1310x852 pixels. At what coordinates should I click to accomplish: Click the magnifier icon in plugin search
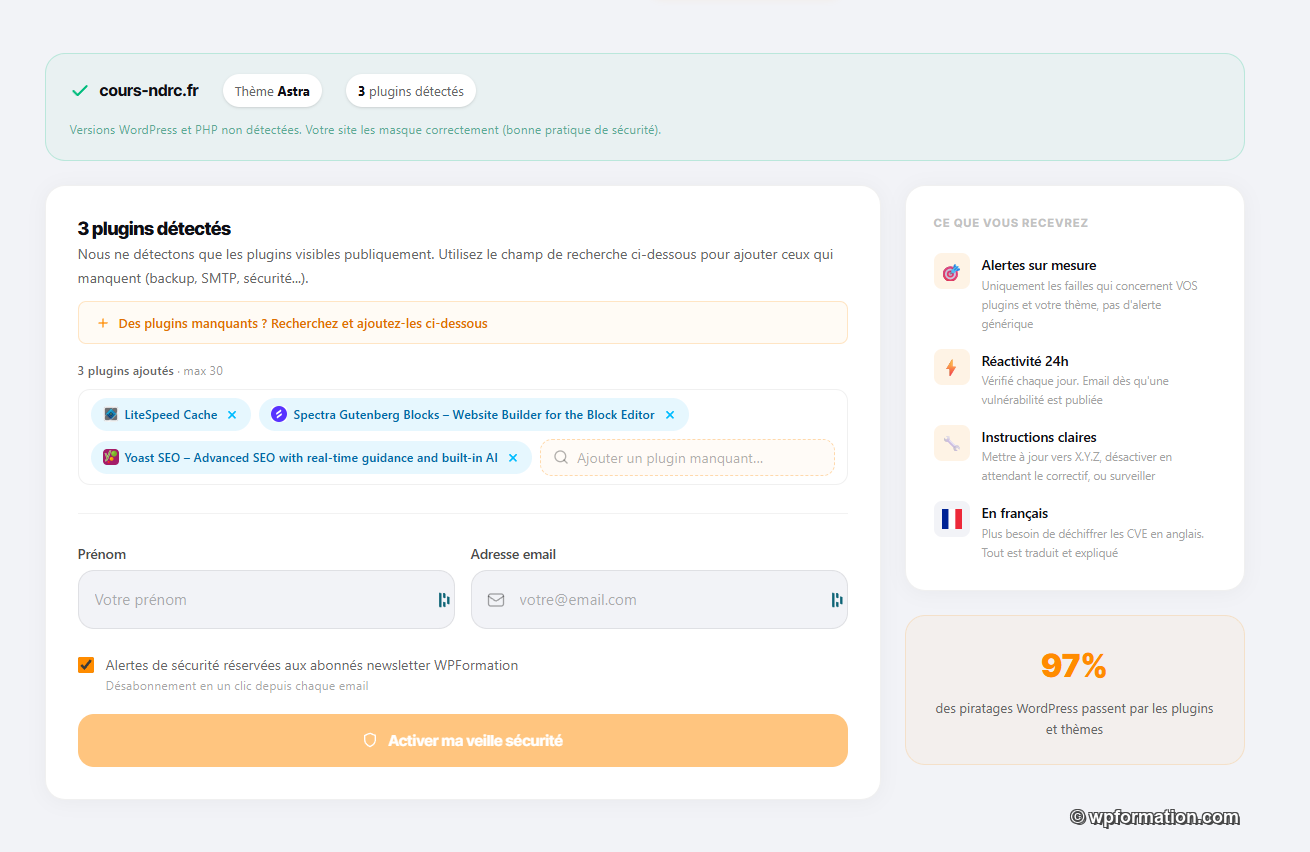(x=561, y=458)
